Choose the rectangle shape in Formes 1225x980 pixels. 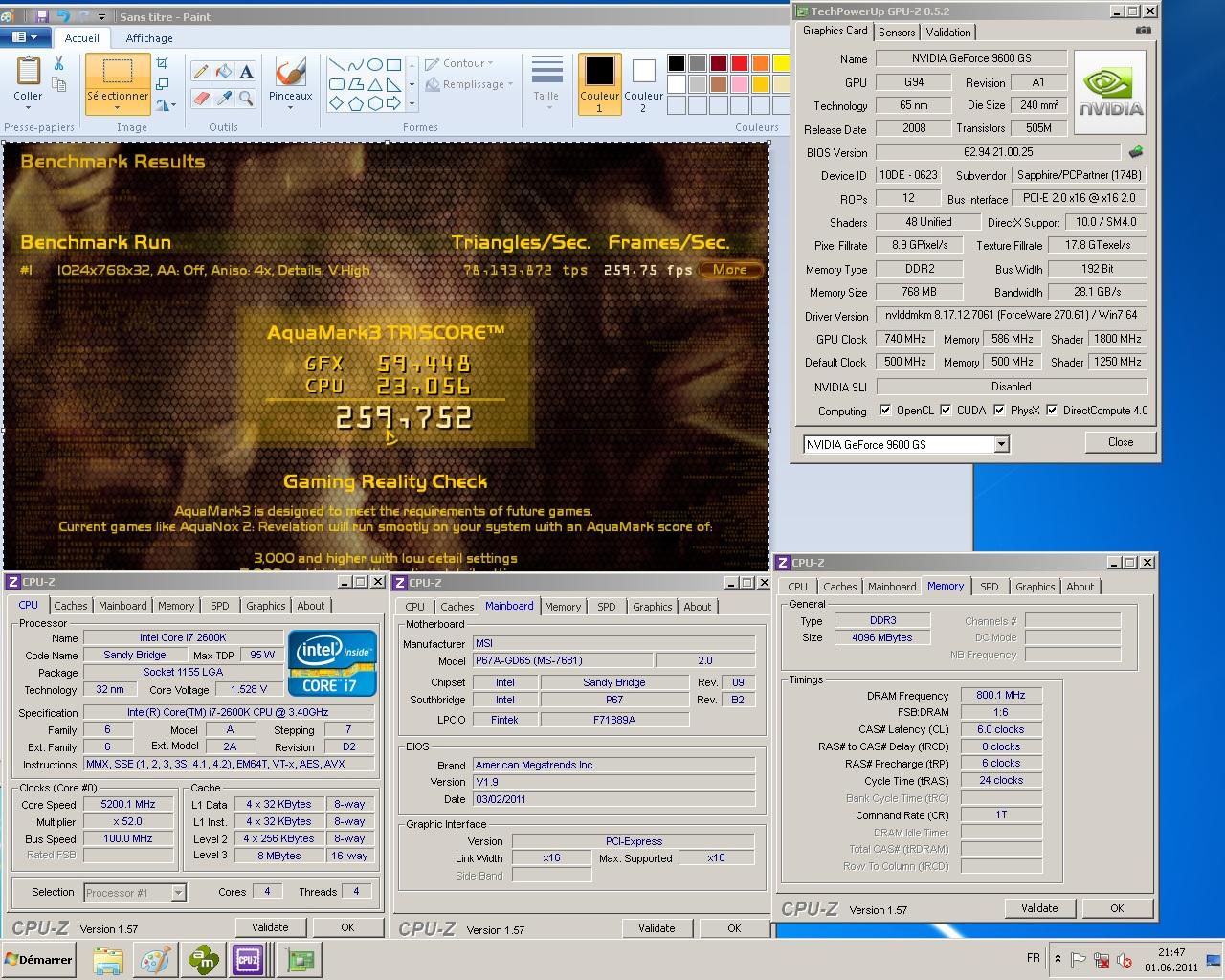point(394,65)
